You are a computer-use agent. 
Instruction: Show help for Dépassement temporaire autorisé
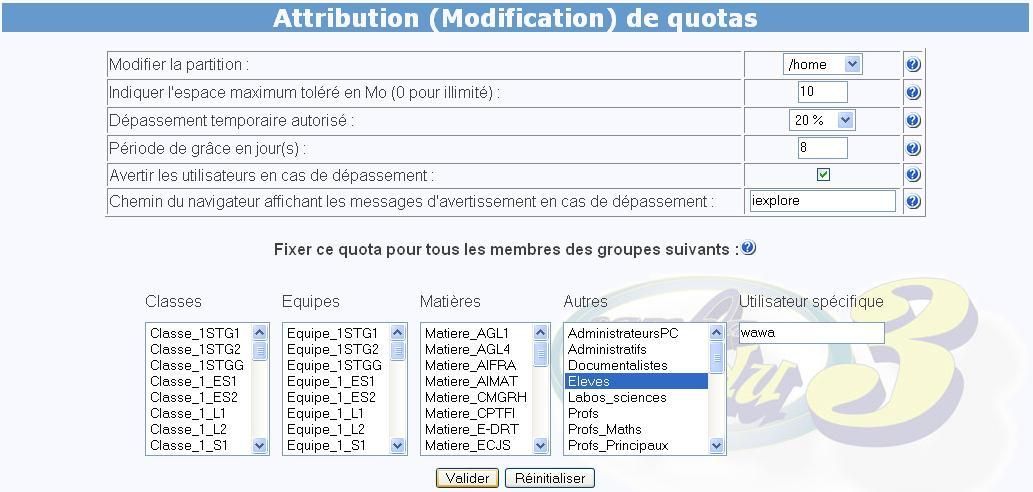click(912, 121)
